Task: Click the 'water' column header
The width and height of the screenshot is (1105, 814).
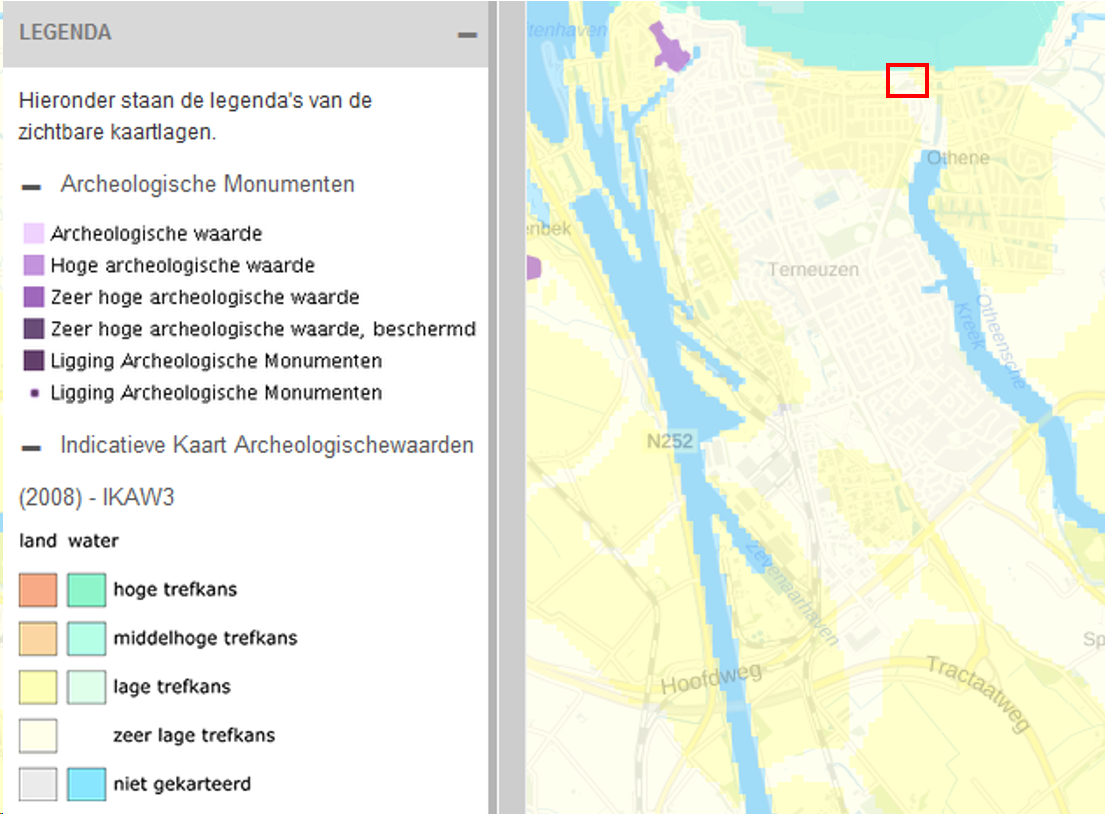Action: point(93,541)
